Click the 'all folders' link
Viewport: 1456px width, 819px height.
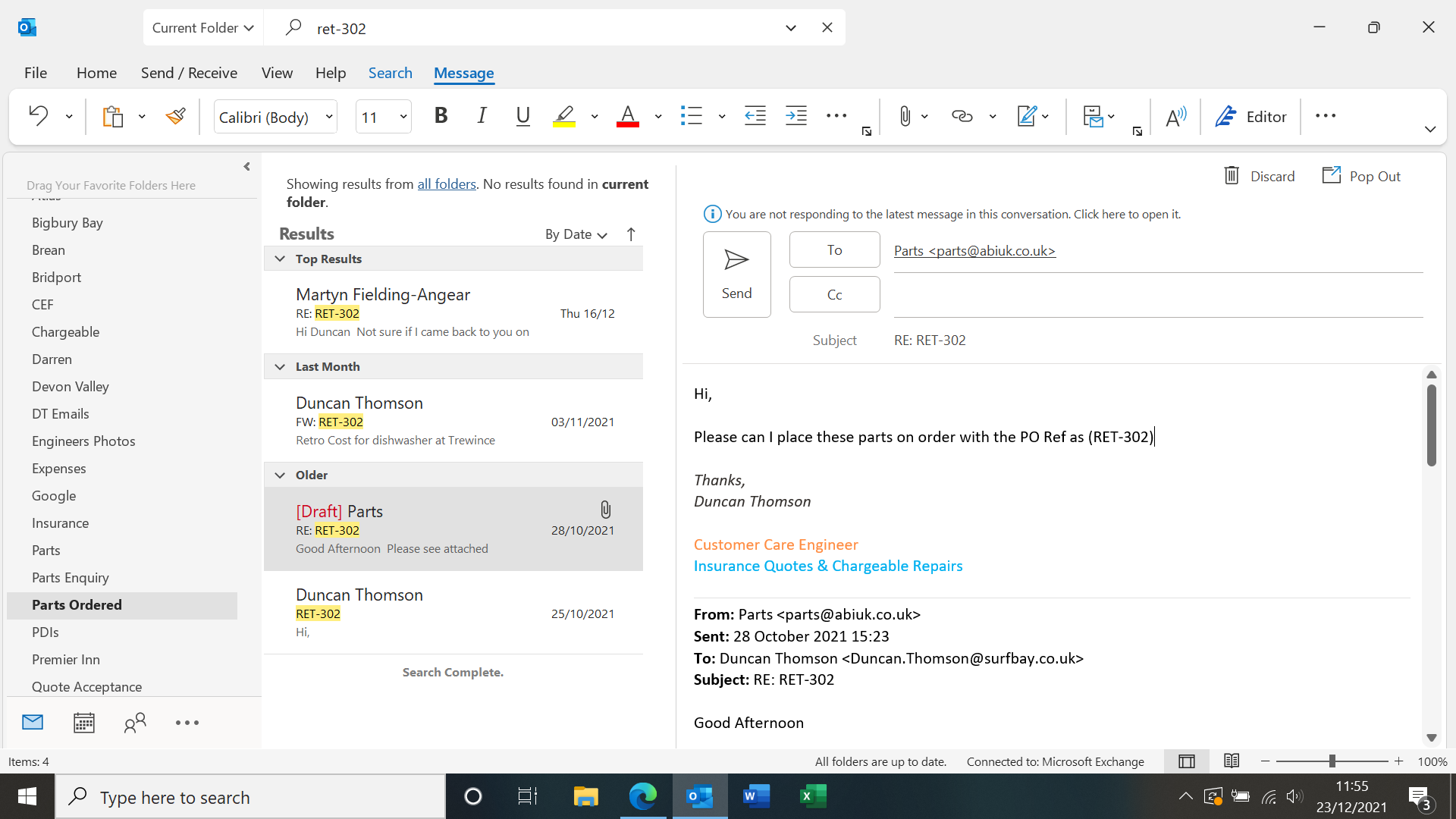(x=447, y=184)
